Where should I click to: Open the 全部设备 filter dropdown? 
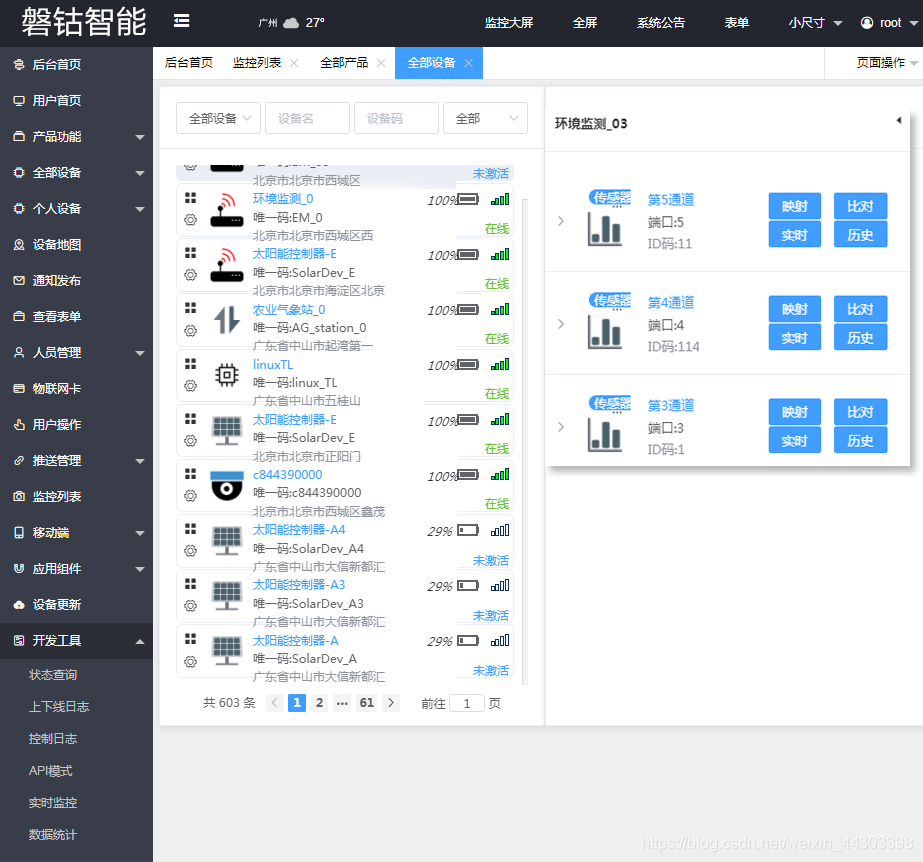(x=218, y=118)
